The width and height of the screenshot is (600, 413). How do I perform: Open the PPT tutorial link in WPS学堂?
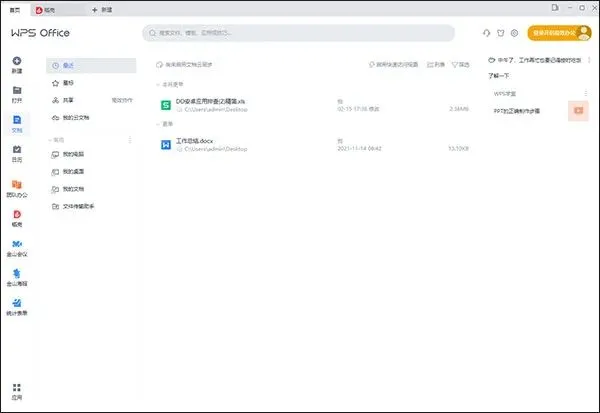coord(517,111)
